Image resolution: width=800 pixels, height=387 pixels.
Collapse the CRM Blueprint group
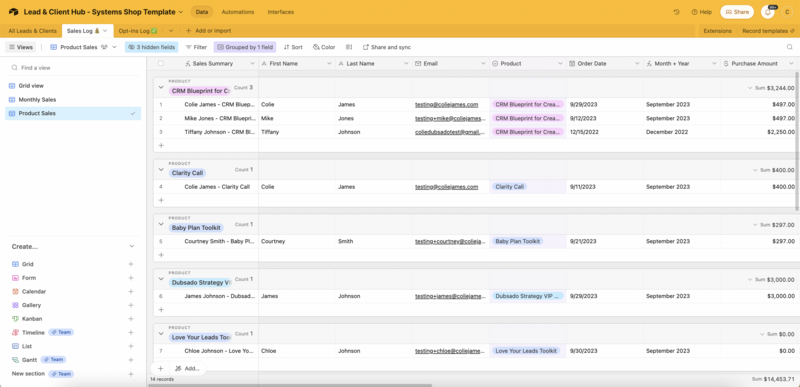pos(161,87)
